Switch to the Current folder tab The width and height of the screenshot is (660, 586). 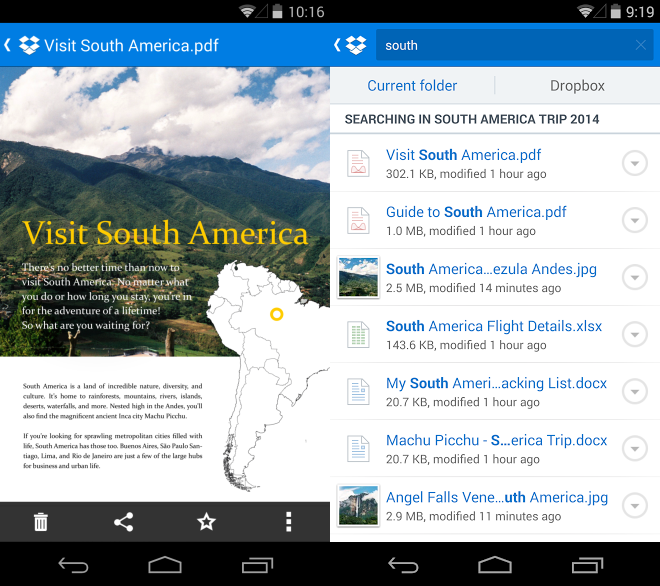(x=412, y=85)
